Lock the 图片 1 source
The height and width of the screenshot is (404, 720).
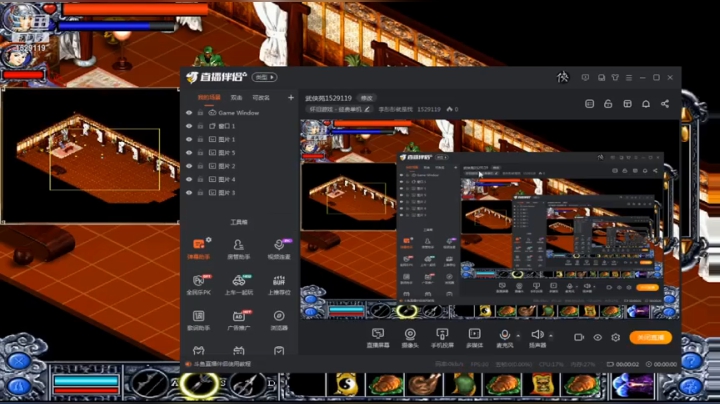[200, 139]
